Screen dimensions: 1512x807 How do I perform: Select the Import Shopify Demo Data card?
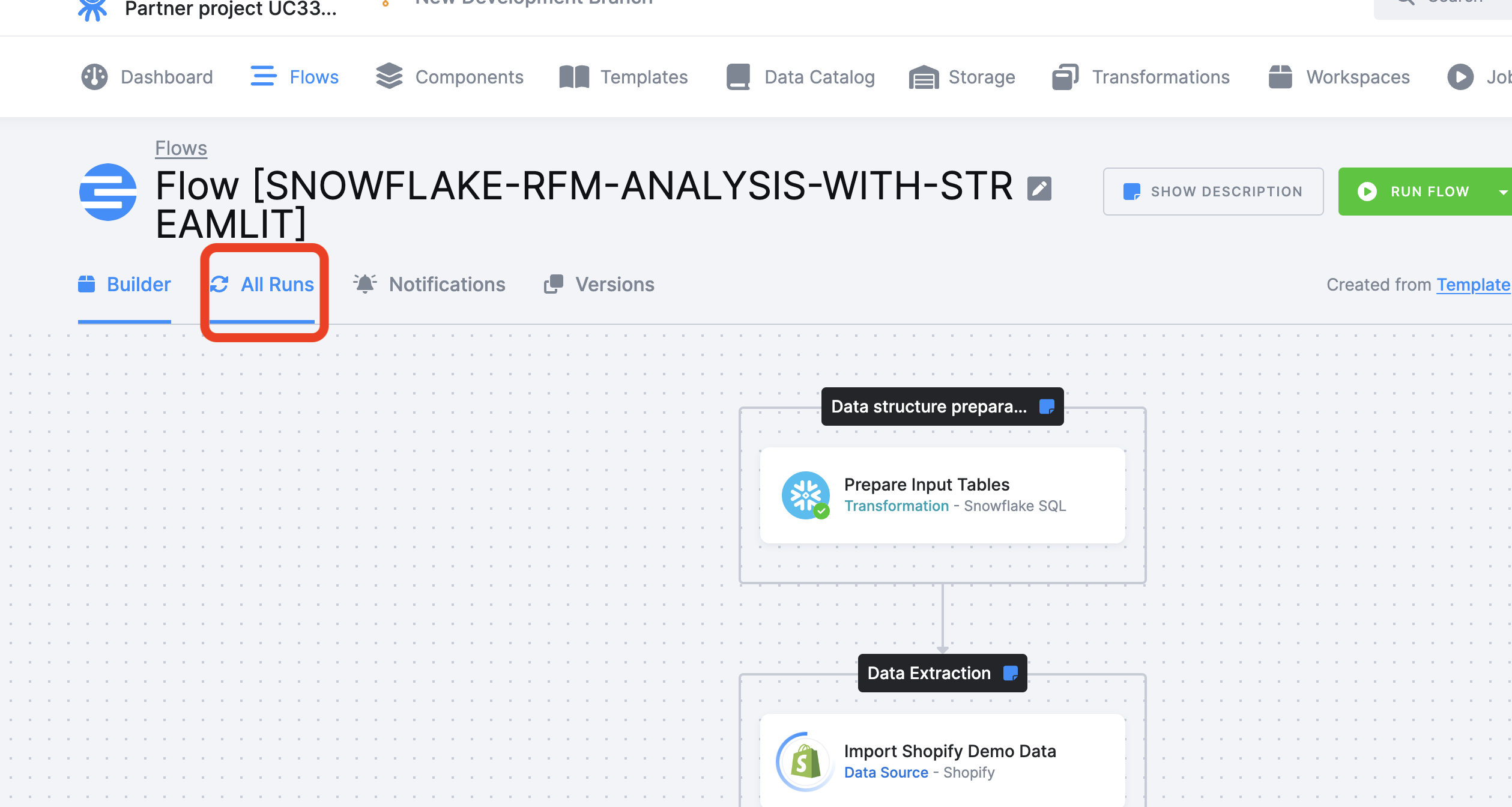pos(943,760)
